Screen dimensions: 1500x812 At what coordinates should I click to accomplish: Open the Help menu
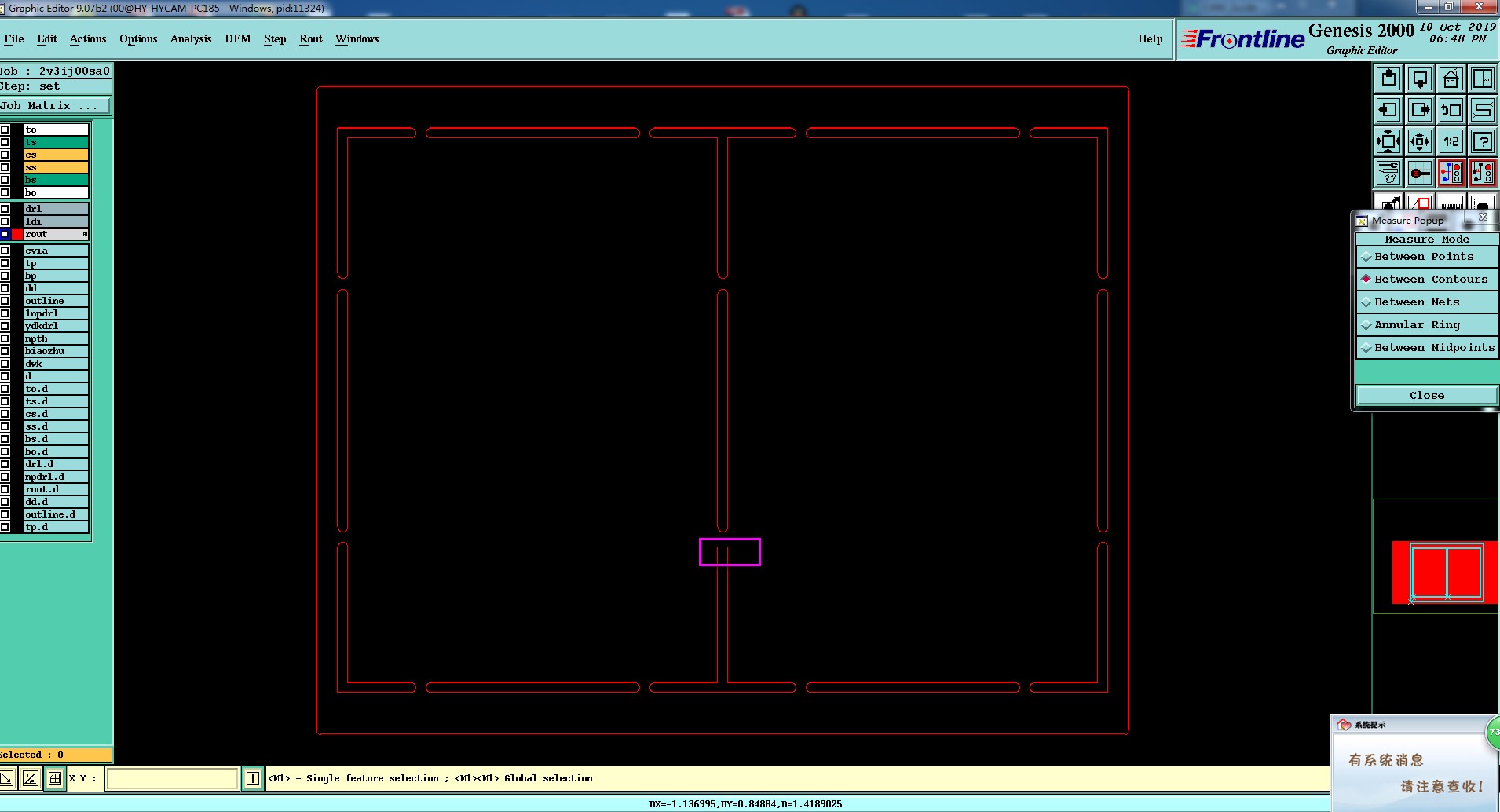tap(1151, 38)
